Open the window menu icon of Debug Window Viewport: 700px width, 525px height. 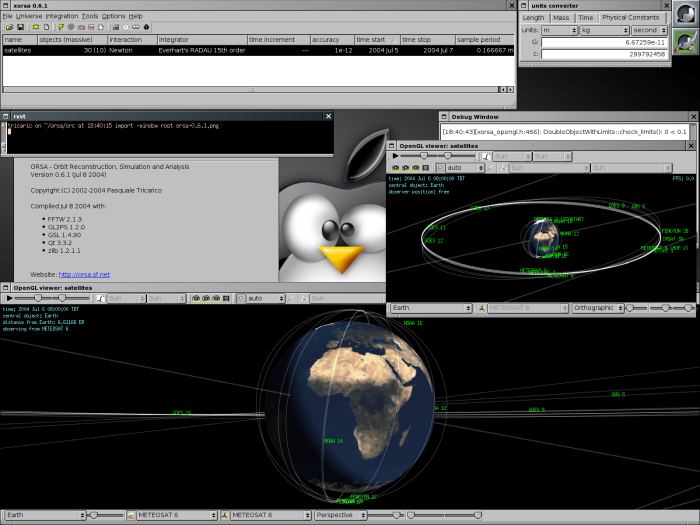444,117
